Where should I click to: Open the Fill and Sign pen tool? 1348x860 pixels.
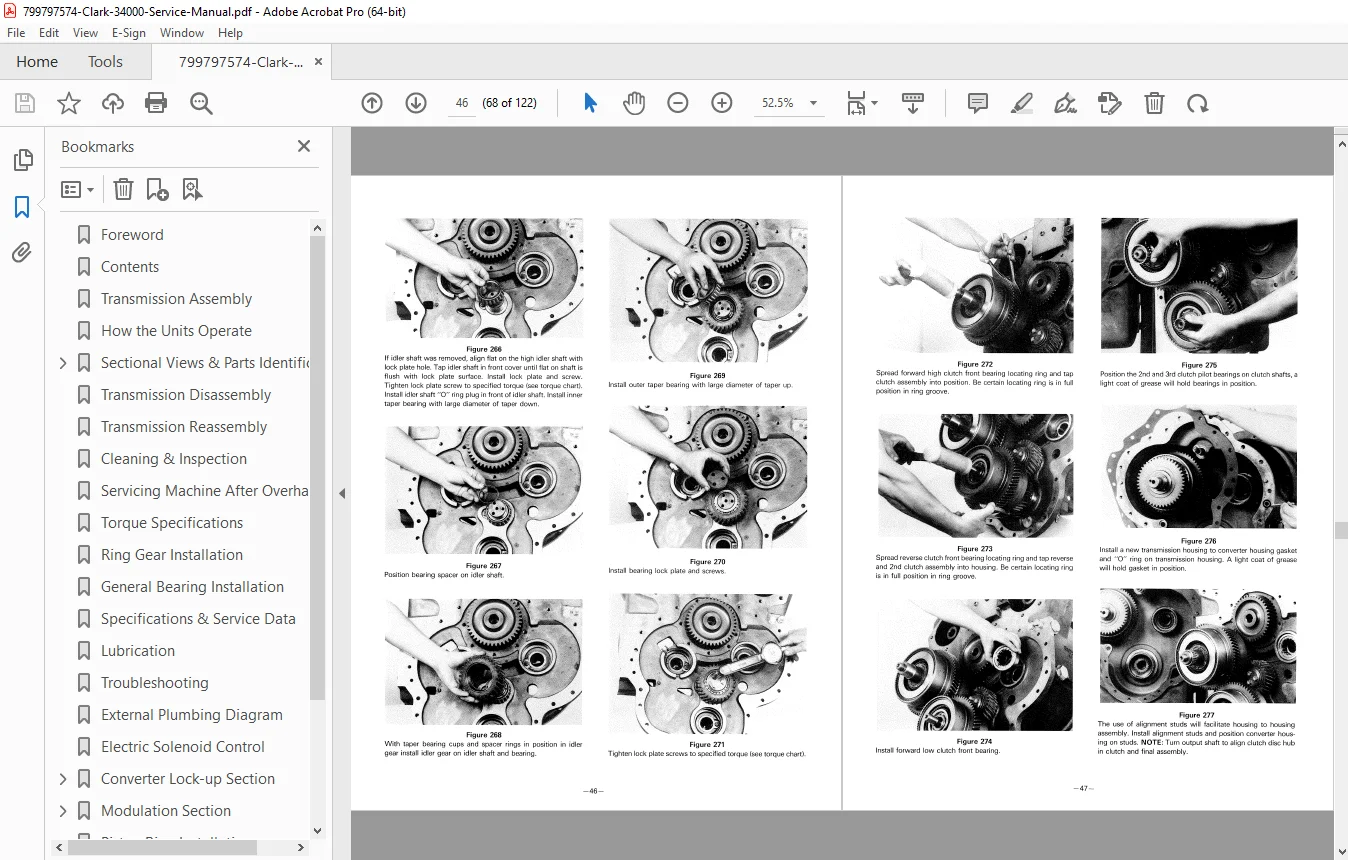point(1066,103)
